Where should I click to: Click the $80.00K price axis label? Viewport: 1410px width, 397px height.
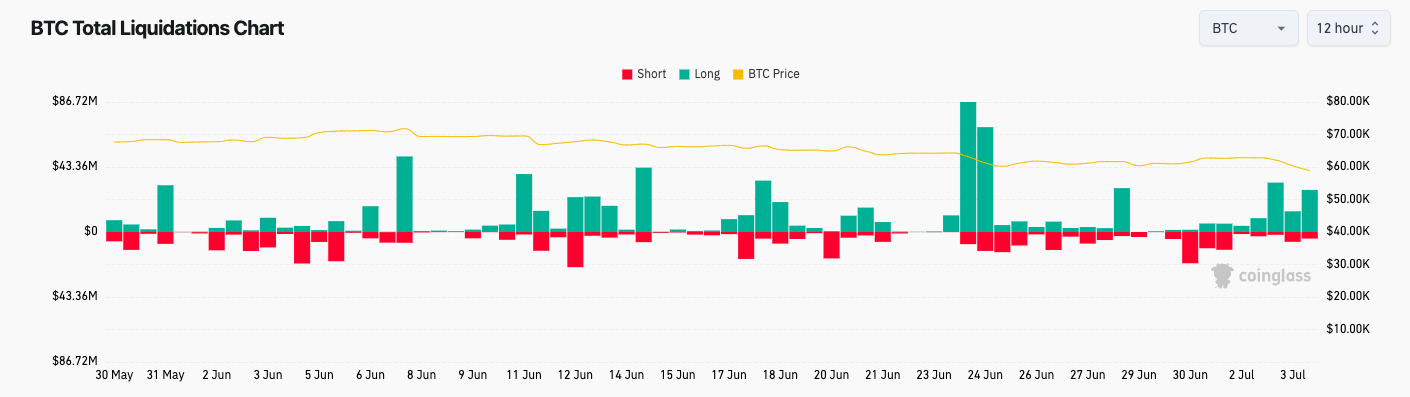coord(1350,101)
